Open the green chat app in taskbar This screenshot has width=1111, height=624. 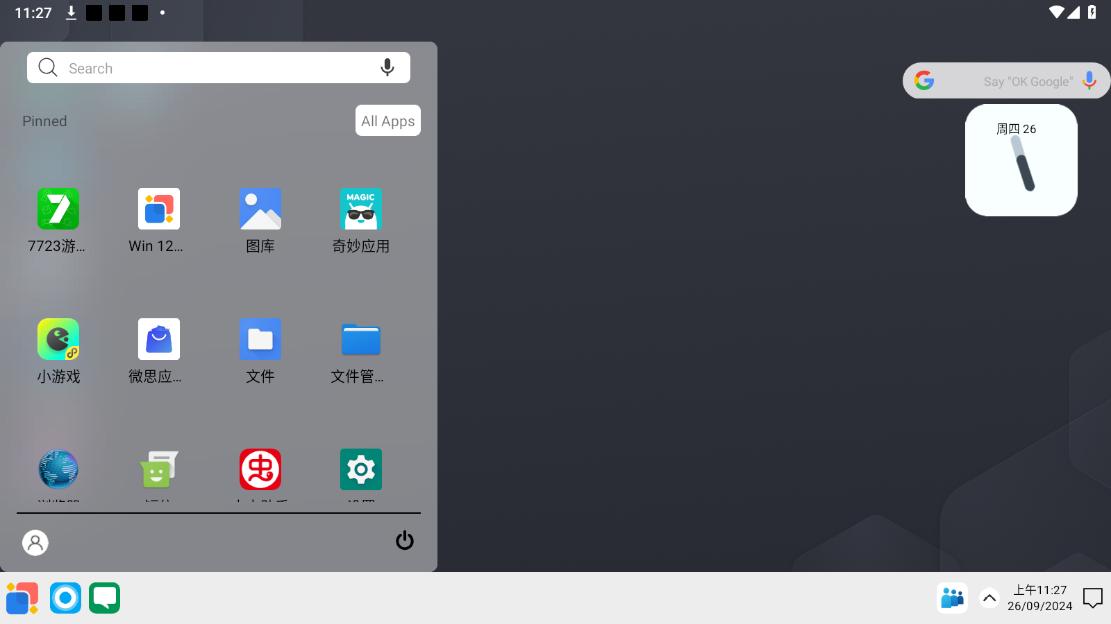click(104, 598)
